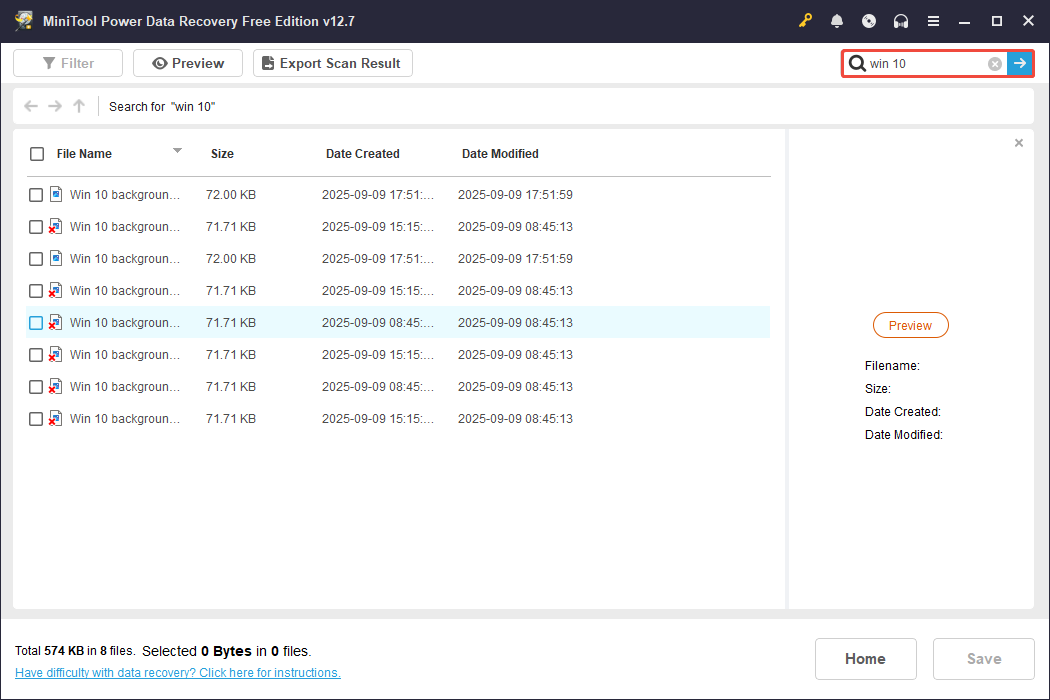Switch to Preview mode in the toolbar

pos(187,62)
